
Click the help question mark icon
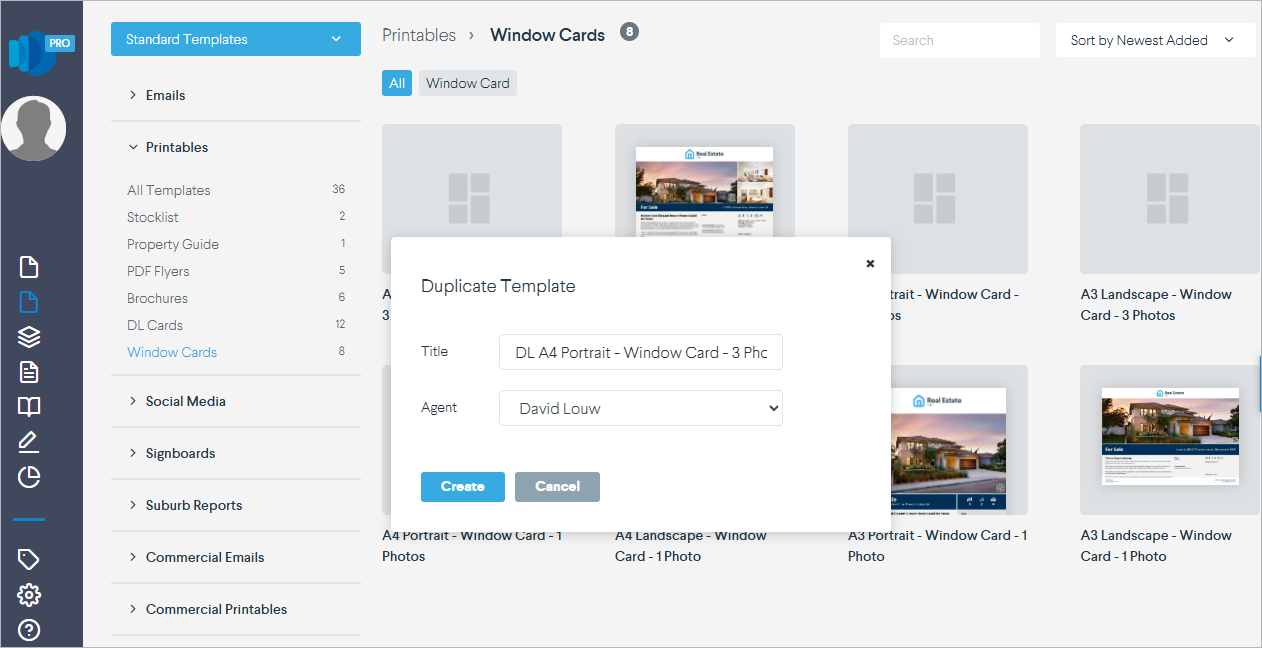click(x=29, y=631)
